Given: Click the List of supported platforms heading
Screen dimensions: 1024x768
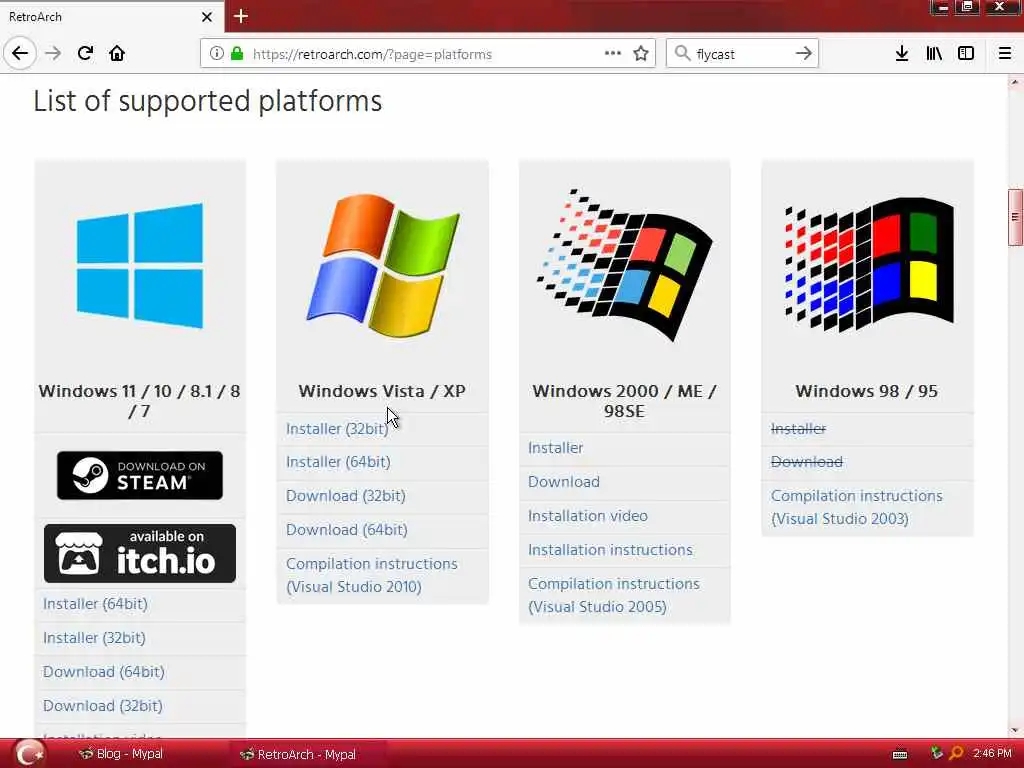Looking at the screenshot, I should coord(208,101).
